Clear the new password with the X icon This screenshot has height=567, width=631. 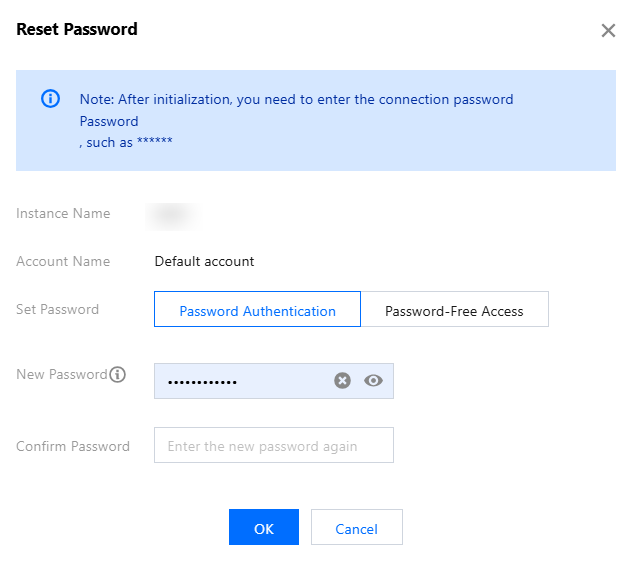tap(342, 381)
